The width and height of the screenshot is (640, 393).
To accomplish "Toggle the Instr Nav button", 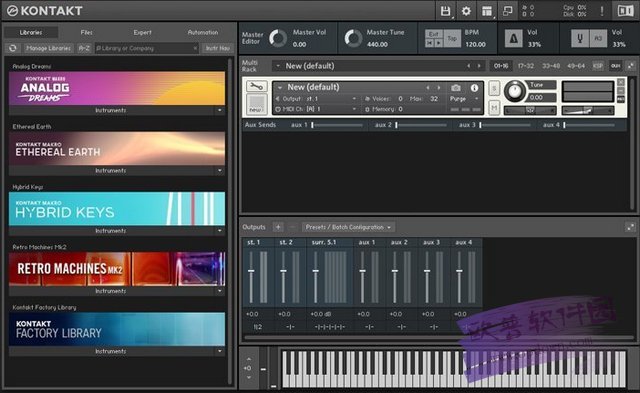I will pyautogui.click(x=218, y=48).
